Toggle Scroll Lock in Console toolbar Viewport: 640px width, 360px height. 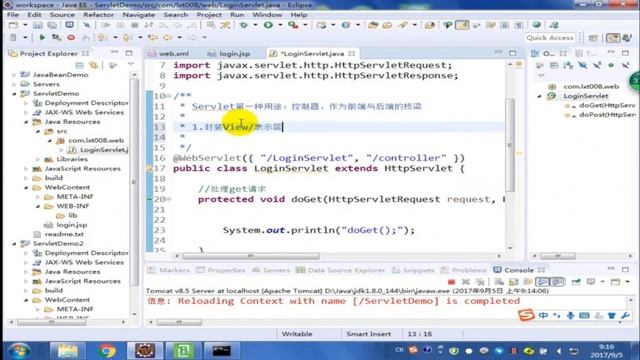coord(513,282)
